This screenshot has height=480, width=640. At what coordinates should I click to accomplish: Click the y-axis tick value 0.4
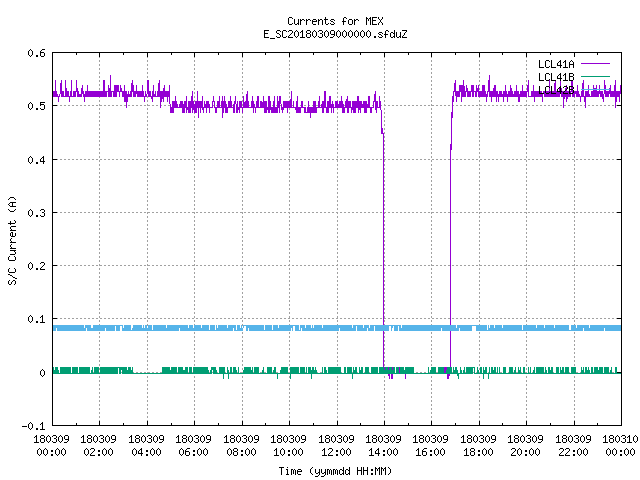click(x=36, y=160)
